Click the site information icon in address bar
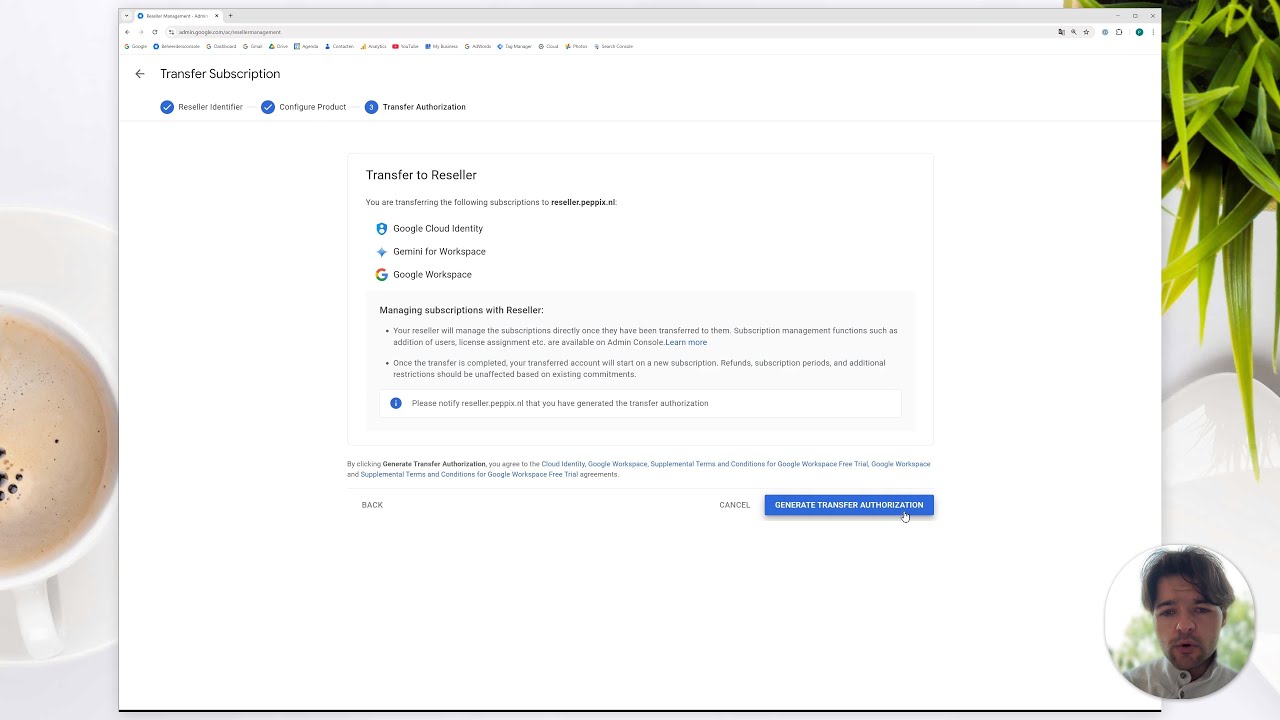Viewport: 1280px width, 720px height. pyautogui.click(x=171, y=32)
